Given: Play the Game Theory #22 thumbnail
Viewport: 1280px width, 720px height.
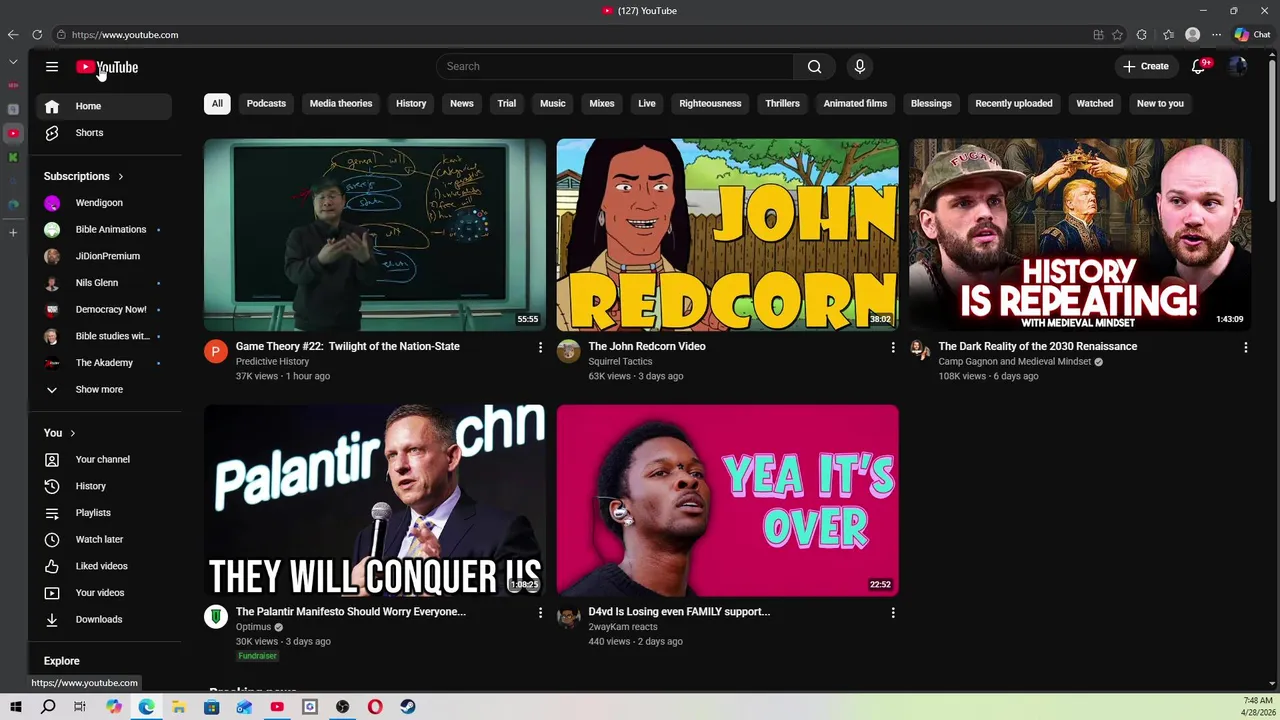Looking at the screenshot, I should click(375, 235).
